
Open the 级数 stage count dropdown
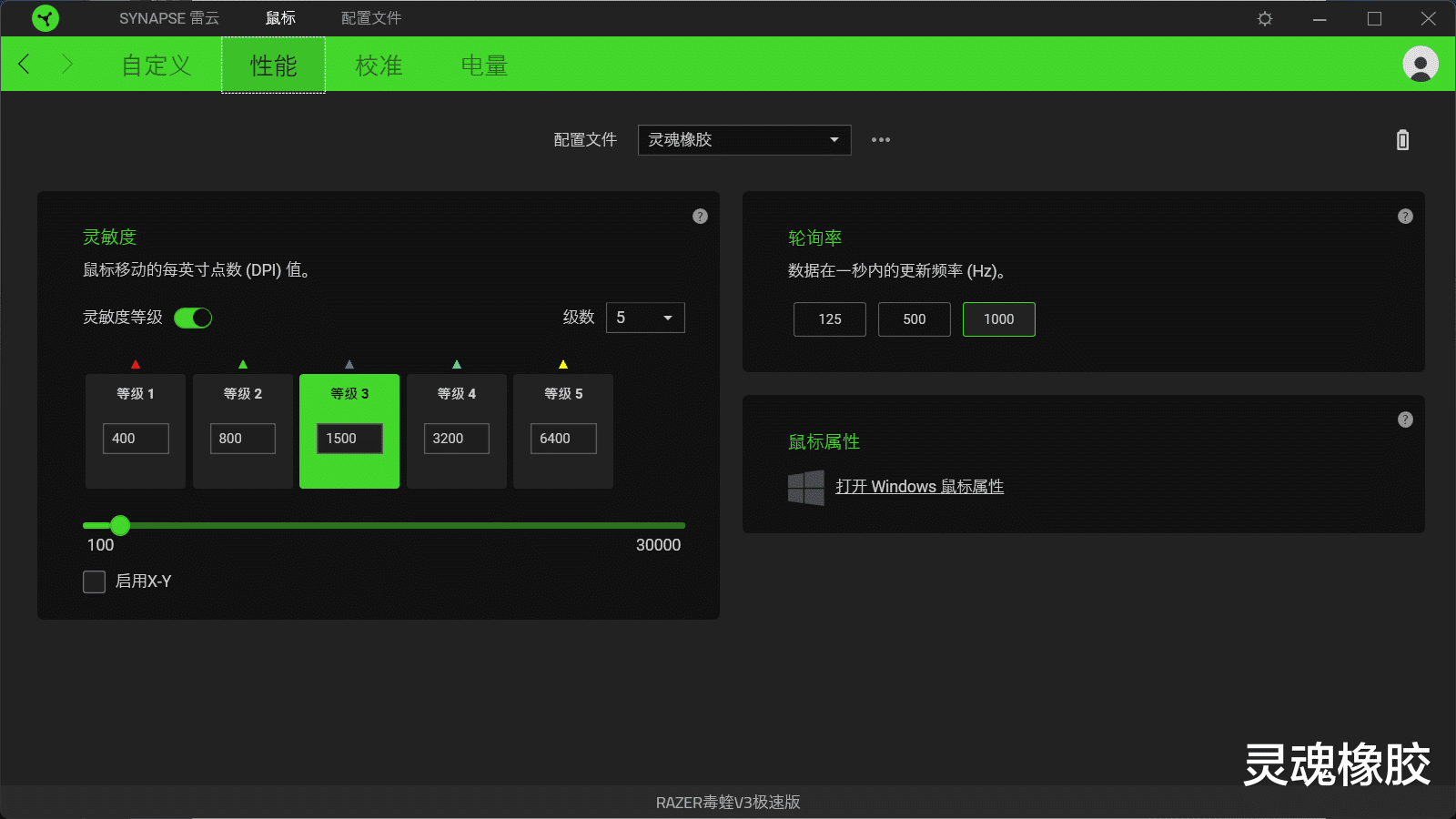point(645,318)
